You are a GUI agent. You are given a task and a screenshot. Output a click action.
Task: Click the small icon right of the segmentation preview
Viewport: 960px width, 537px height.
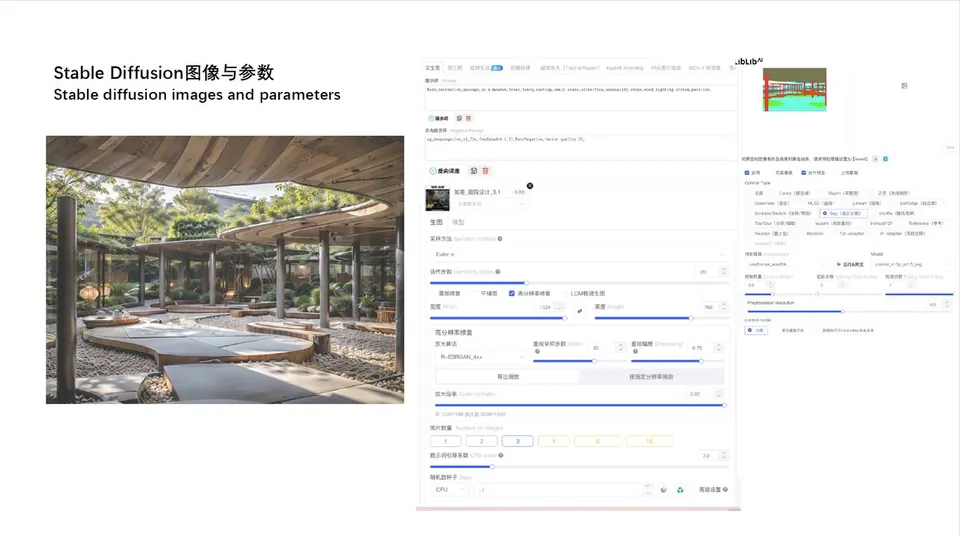click(x=904, y=86)
